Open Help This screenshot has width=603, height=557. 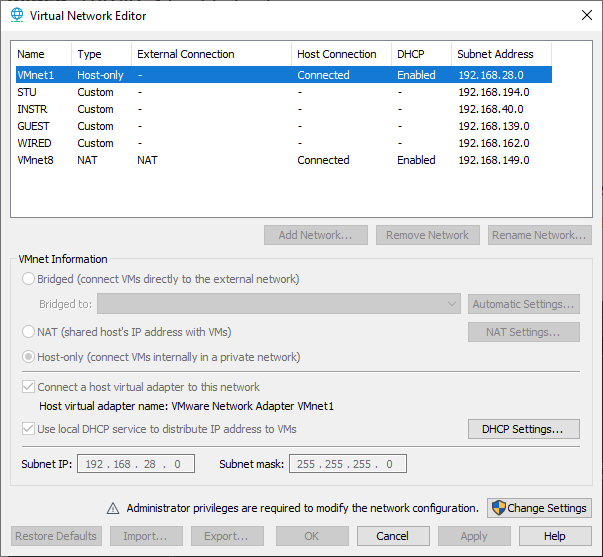coord(555,536)
